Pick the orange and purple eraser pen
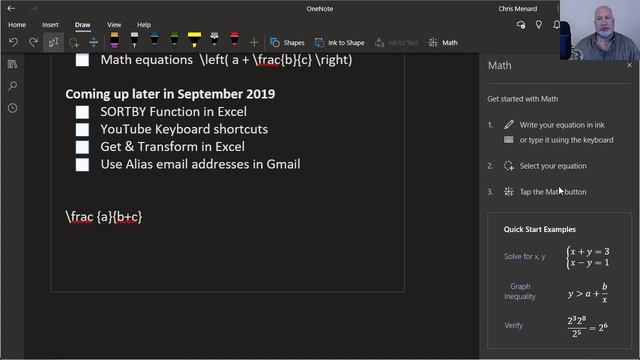This screenshot has height=360, width=640. [114, 40]
